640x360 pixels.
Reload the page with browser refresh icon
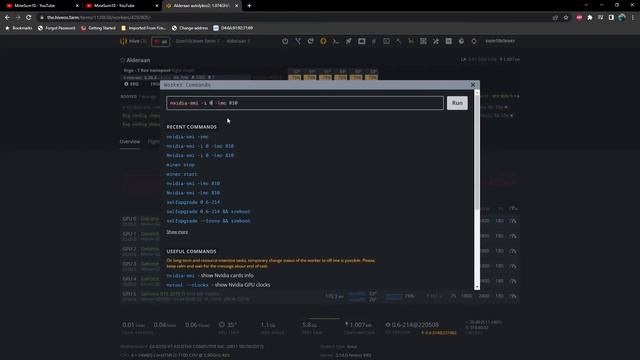(29, 18)
